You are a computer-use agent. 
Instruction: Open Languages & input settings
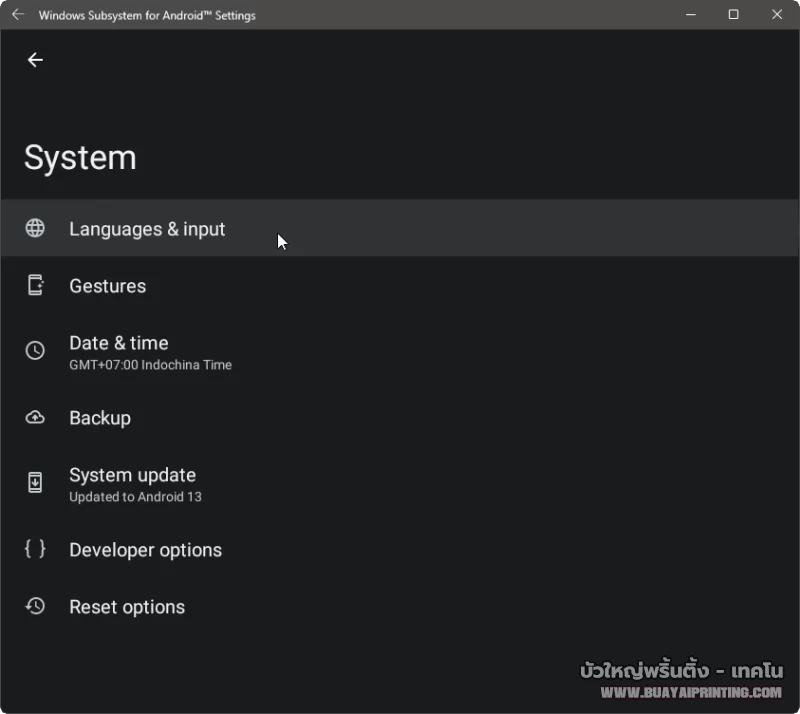coord(147,229)
